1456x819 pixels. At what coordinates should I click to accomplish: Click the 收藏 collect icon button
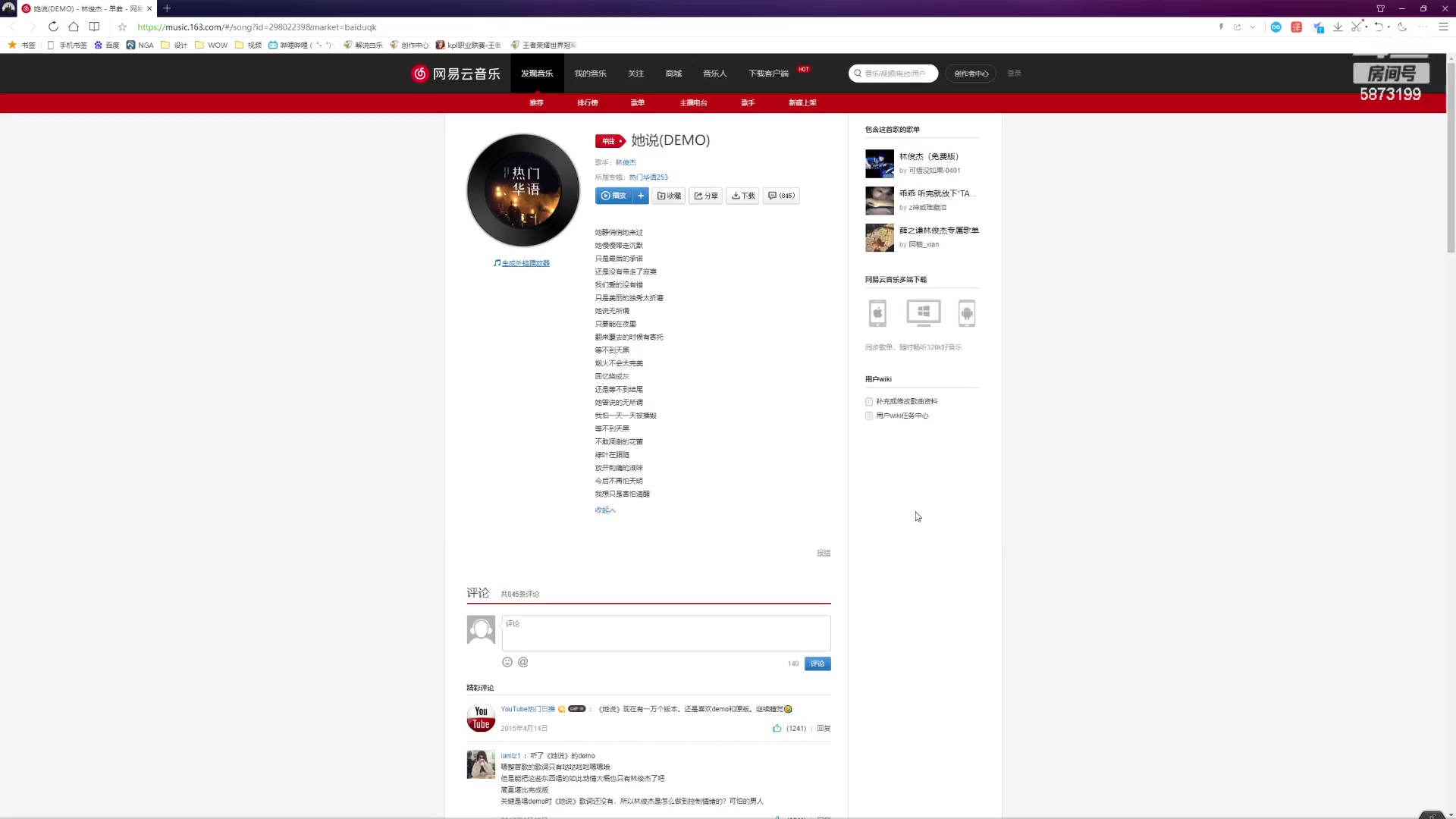tap(669, 196)
